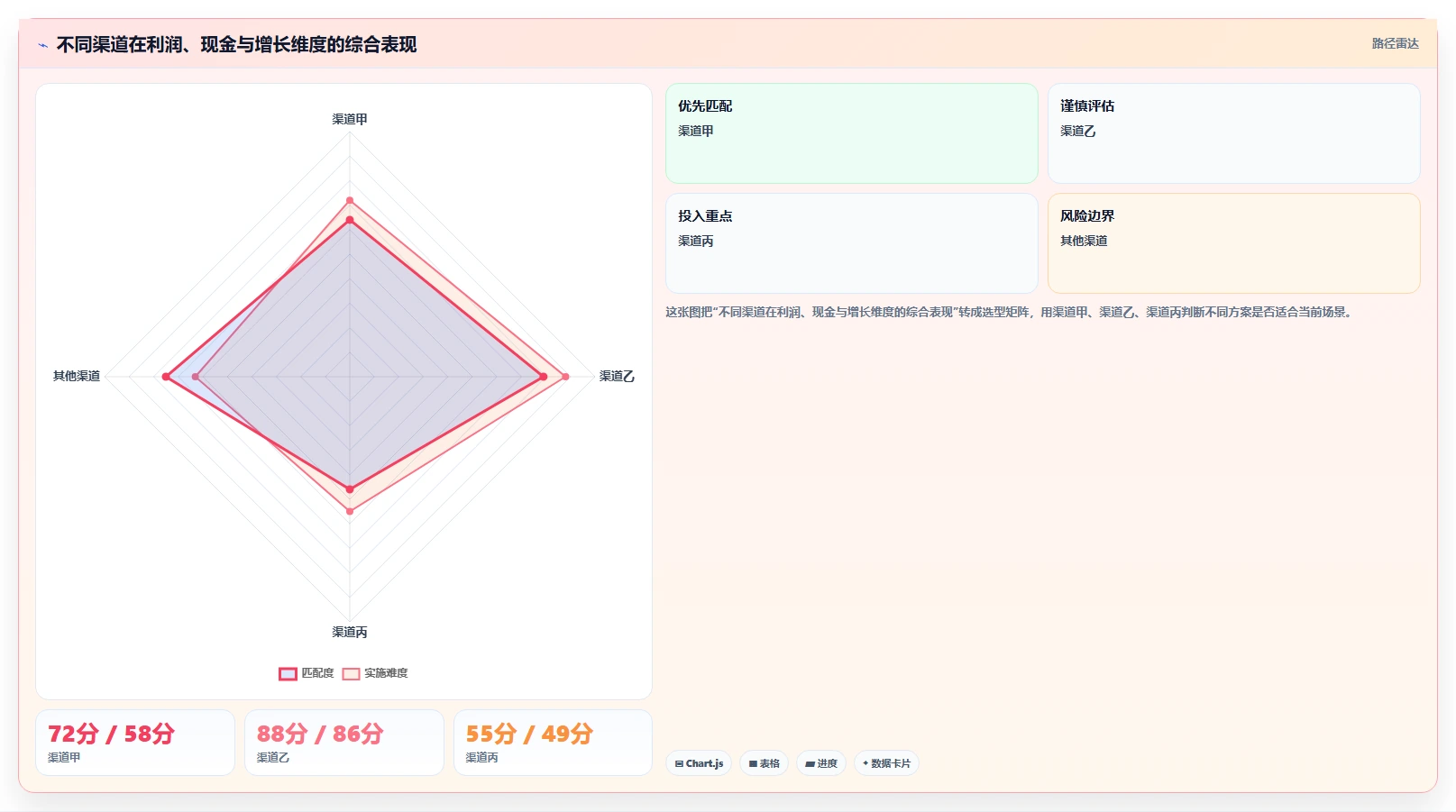Image resolution: width=1456 pixels, height=812 pixels.
Task: Click the 渠道乙 label under 88分 / 86分
Action: 273,757
